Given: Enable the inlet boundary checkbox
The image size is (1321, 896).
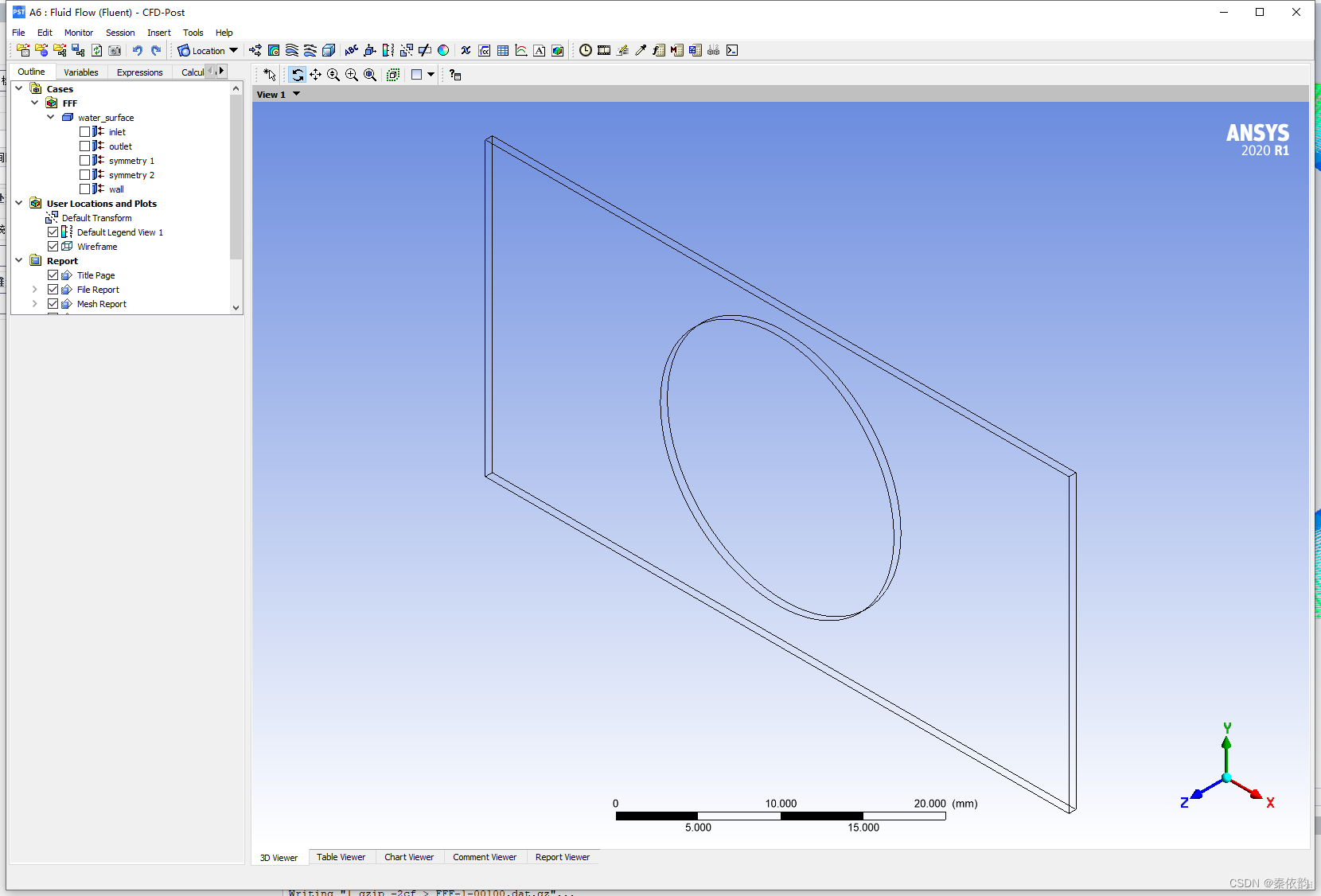Looking at the screenshot, I should click(84, 132).
